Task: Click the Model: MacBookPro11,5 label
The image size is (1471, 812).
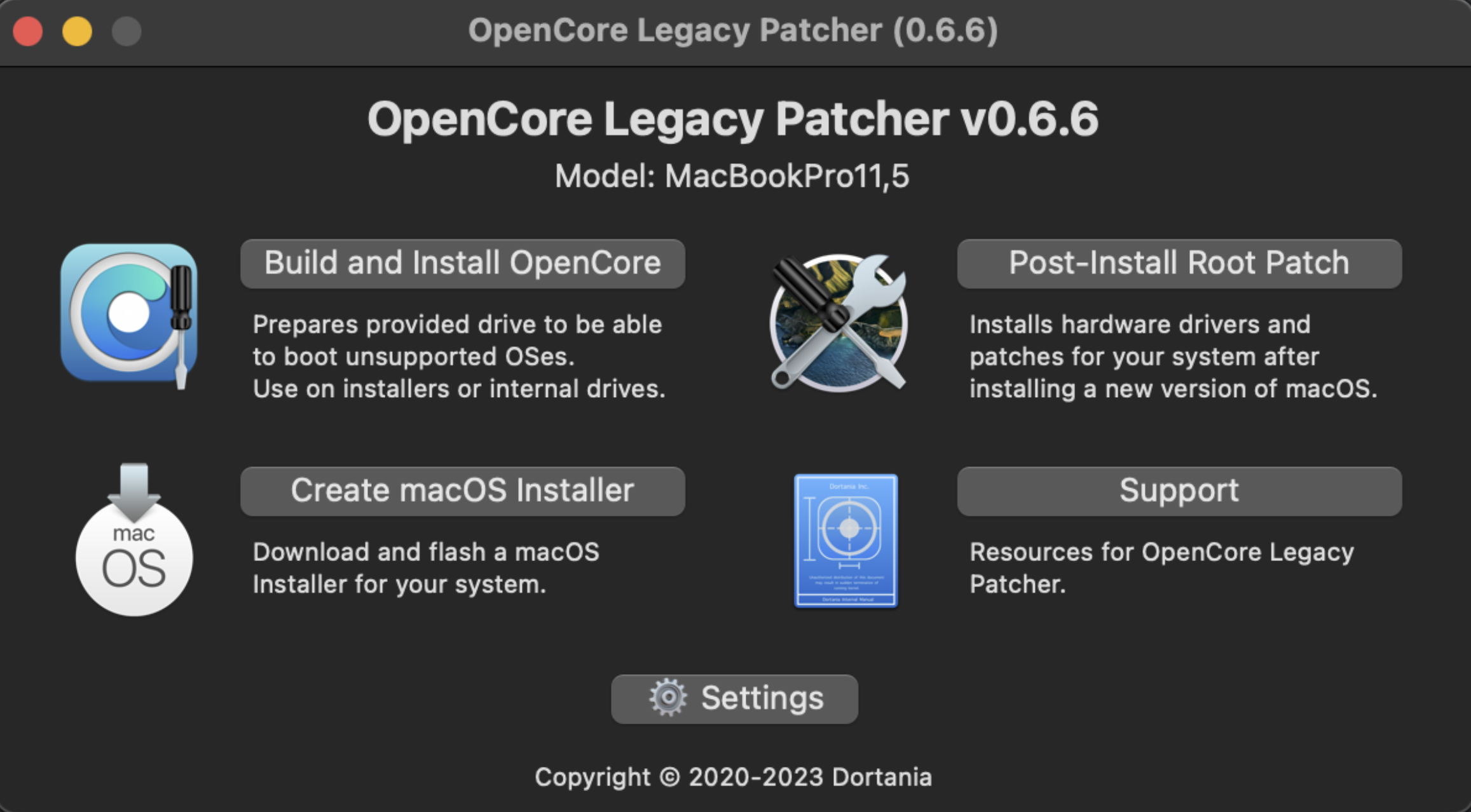Action: (732, 176)
